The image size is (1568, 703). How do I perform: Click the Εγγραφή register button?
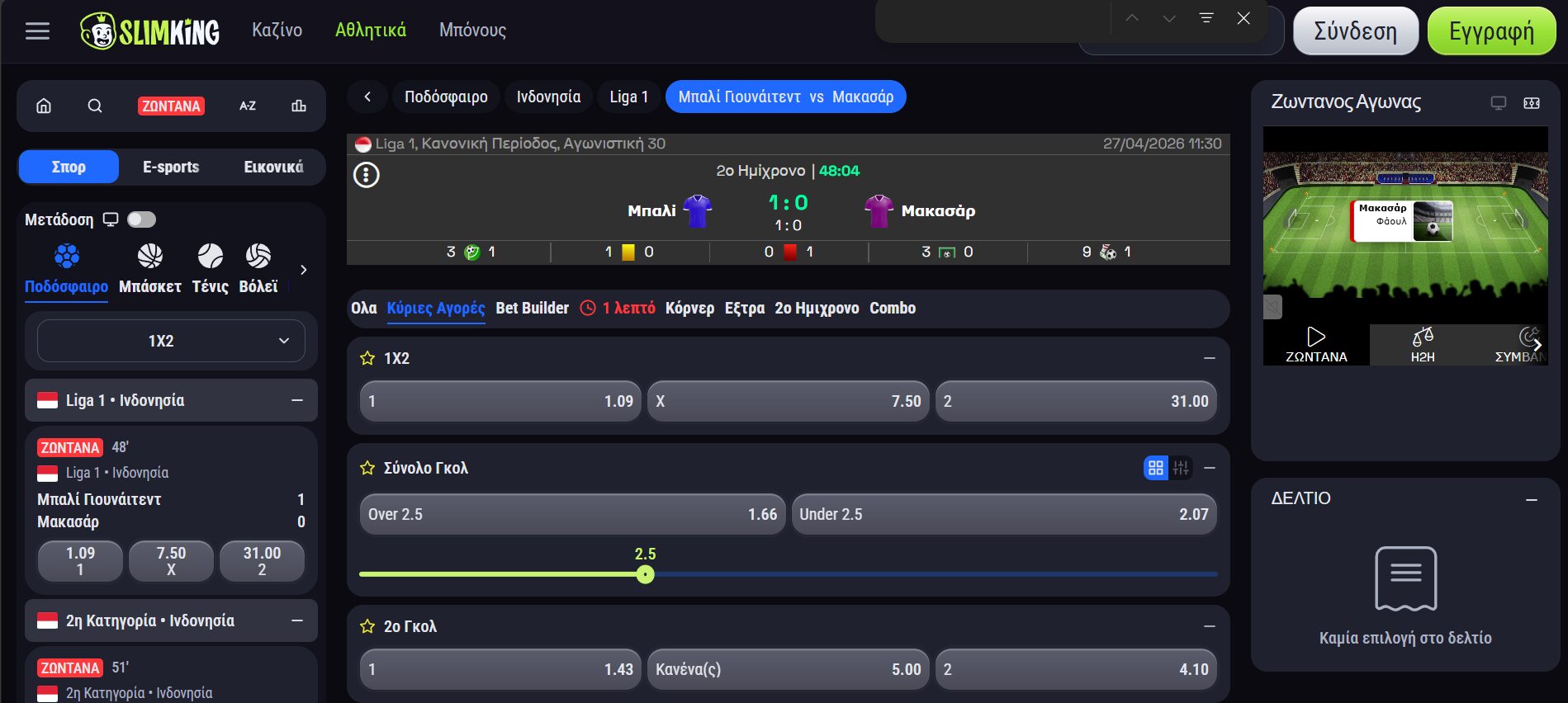pyautogui.click(x=1491, y=31)
